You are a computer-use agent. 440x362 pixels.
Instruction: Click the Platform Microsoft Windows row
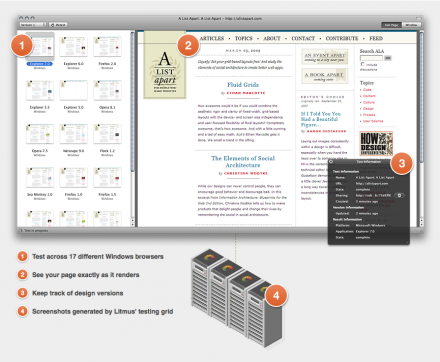(x=360, y=225)
